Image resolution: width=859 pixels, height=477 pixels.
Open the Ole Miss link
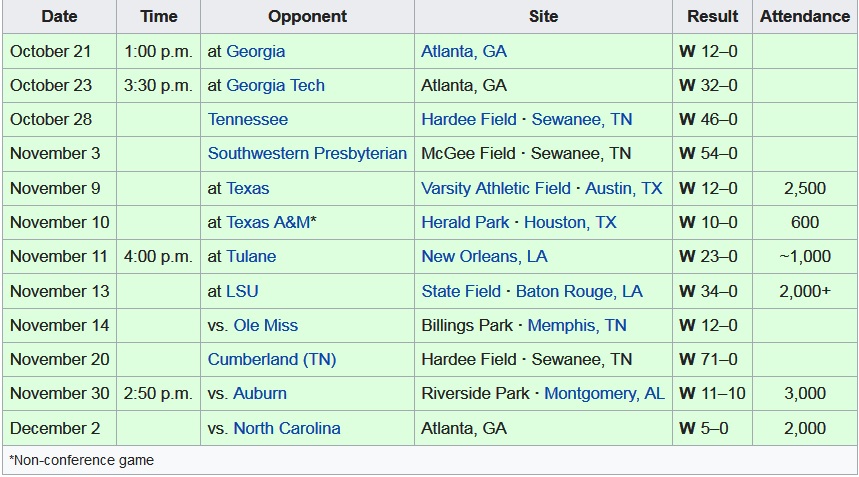(x=265, y=325)
